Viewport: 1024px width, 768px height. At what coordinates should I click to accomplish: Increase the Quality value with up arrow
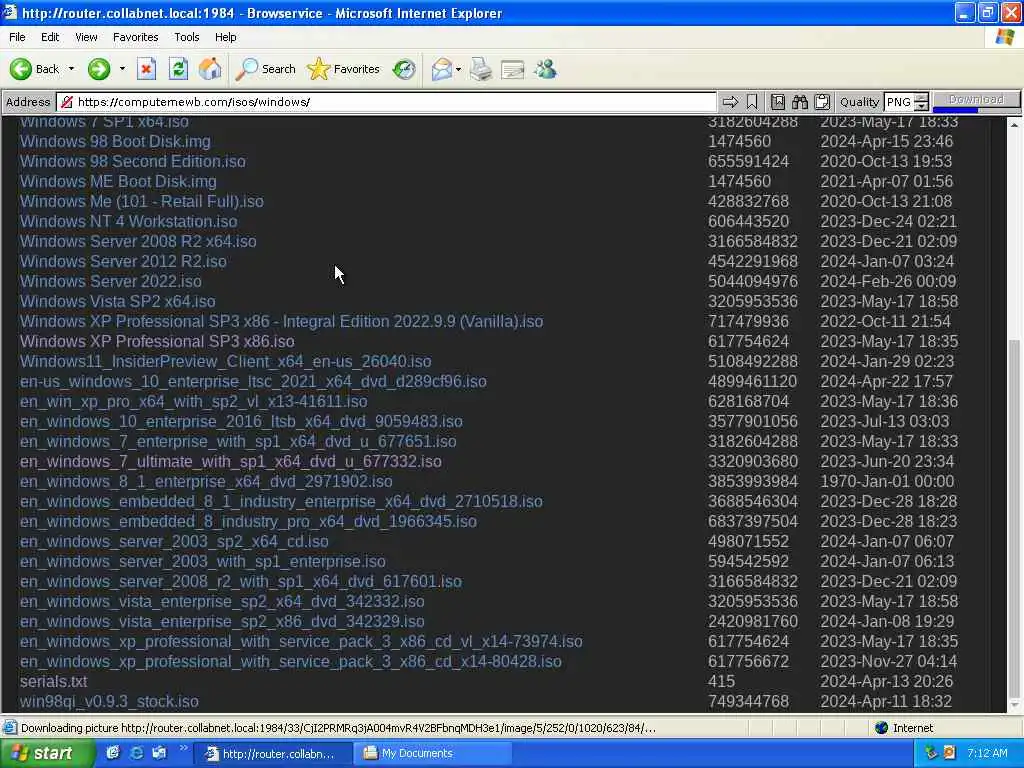coord(921,97)
